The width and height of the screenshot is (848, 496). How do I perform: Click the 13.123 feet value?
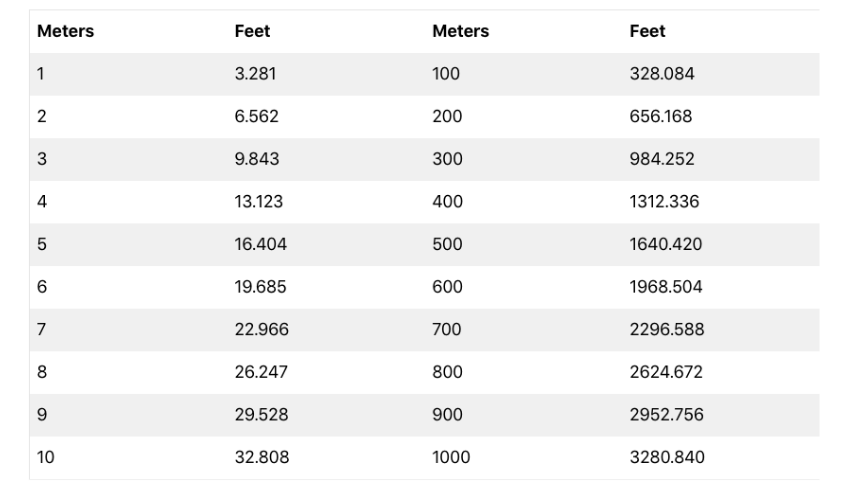click(x=258, y=202)
